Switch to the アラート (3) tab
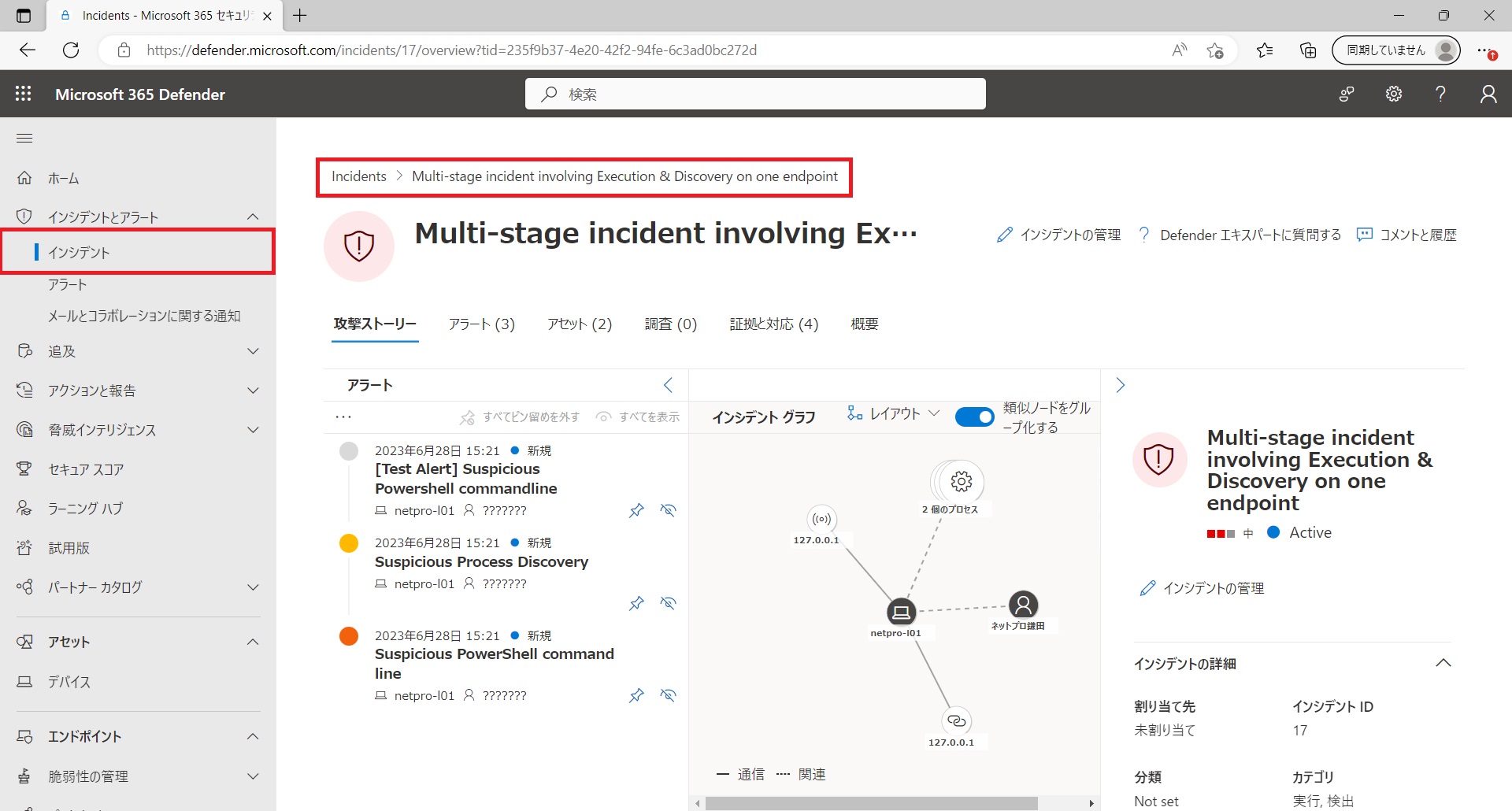The height and width of the screenshot is (811, 1512). 481,324
